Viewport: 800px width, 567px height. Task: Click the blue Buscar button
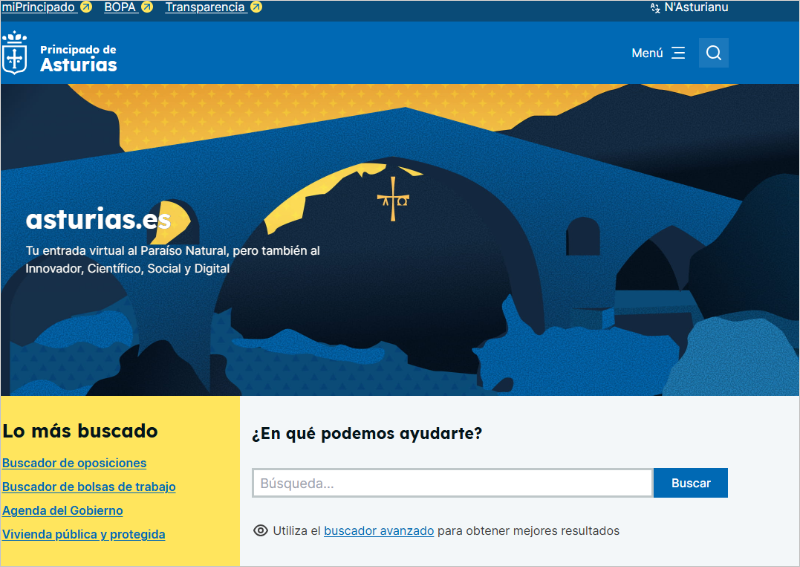691,483
